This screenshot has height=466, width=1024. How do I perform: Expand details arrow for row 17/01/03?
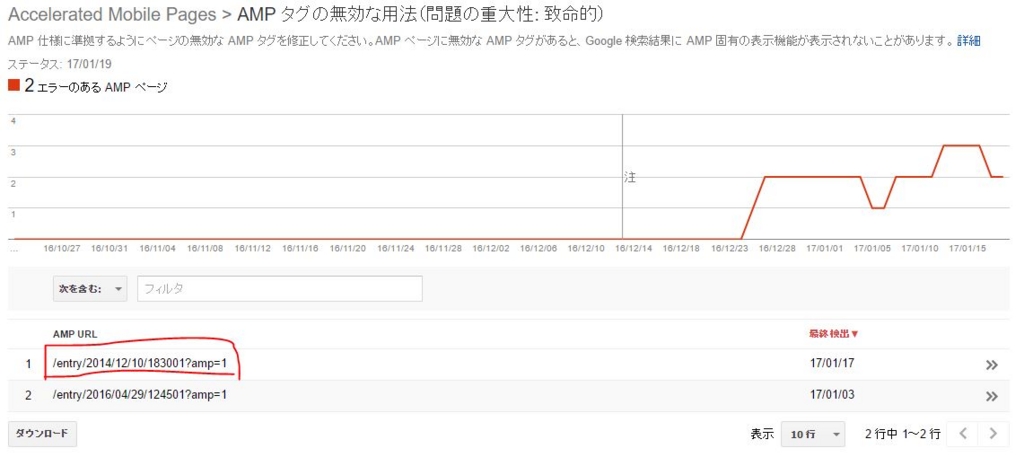click(992, 396)
